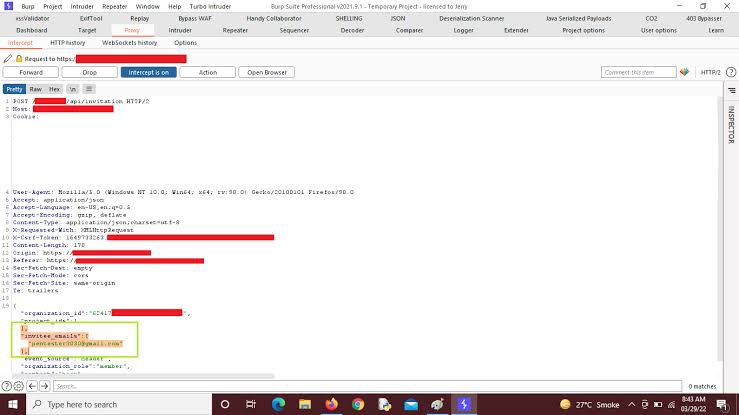Go to Dashboard tab
The image size is (739, 415).
pyautogui.click(x=32, y=30)
